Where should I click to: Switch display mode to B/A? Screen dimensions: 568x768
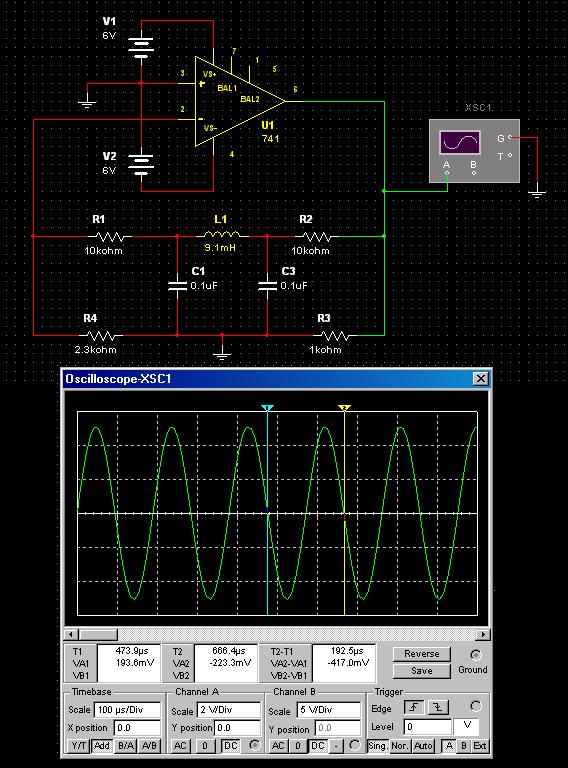click(126, 745)
